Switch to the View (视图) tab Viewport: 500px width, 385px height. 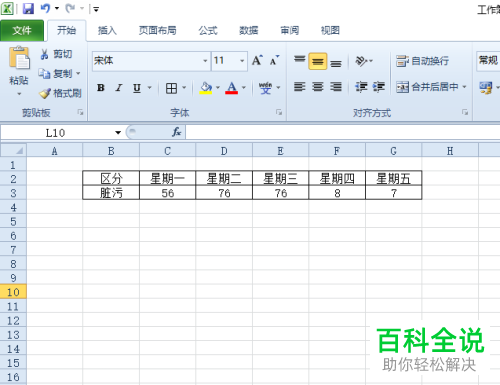coord(330,30)
